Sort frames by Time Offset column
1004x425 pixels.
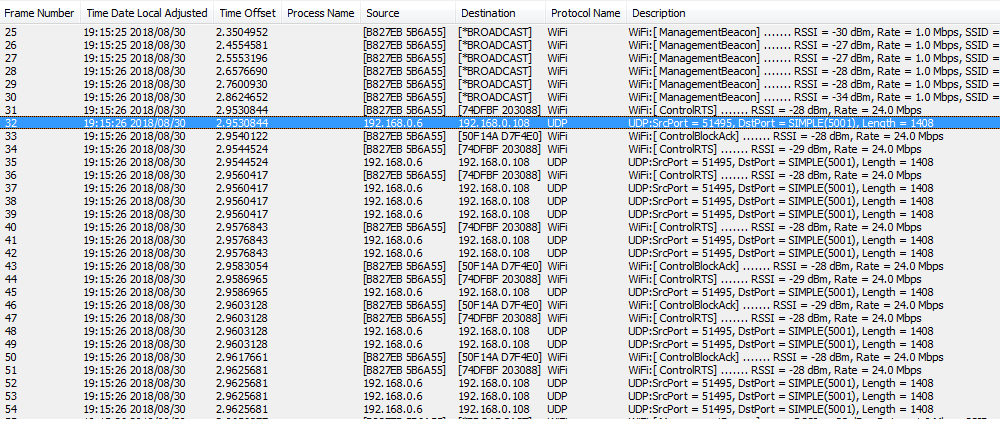click(246, 13)
